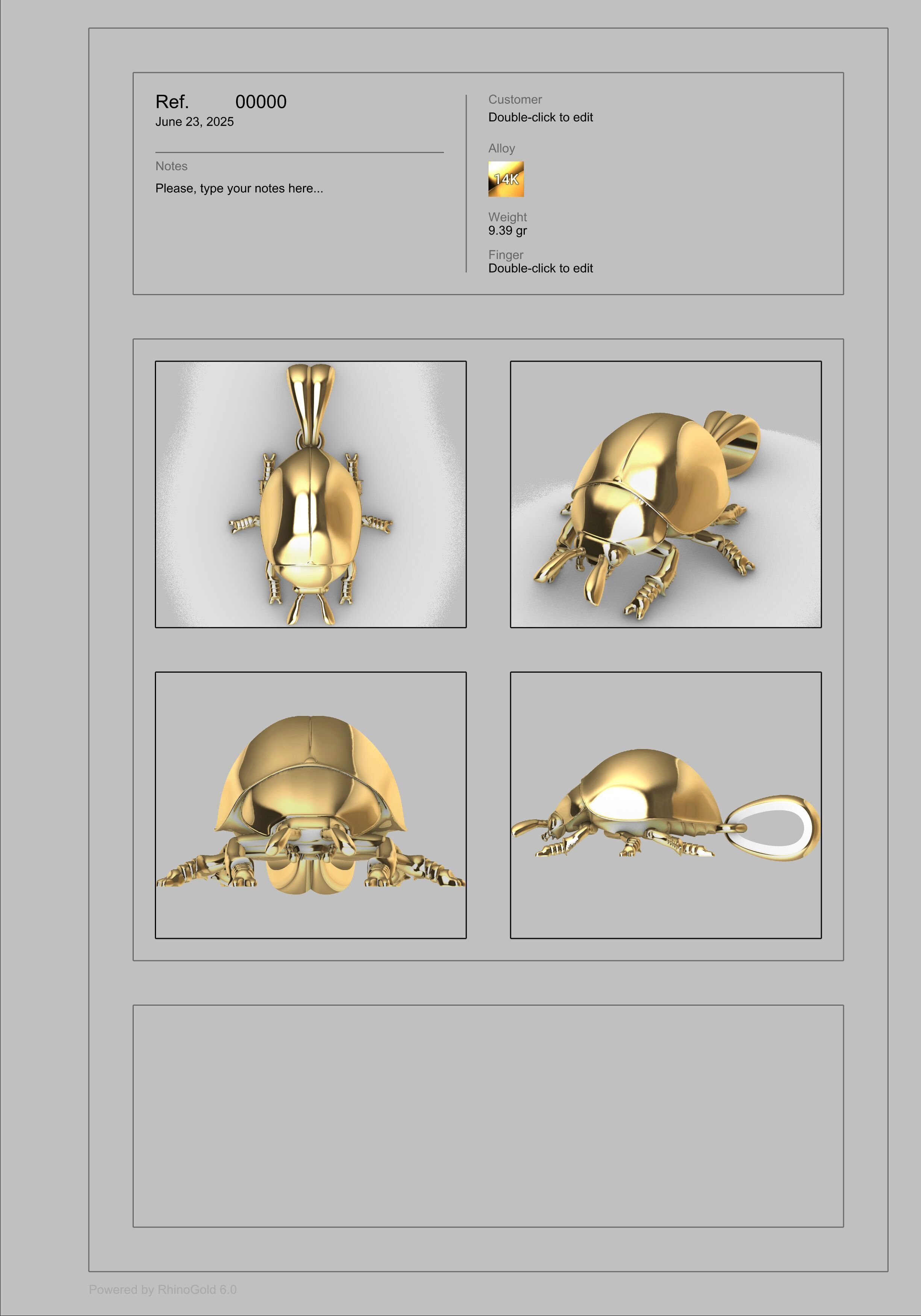921x1316 pixels.
Task: Click the notes placeholder text
Action: coord(239,188)
